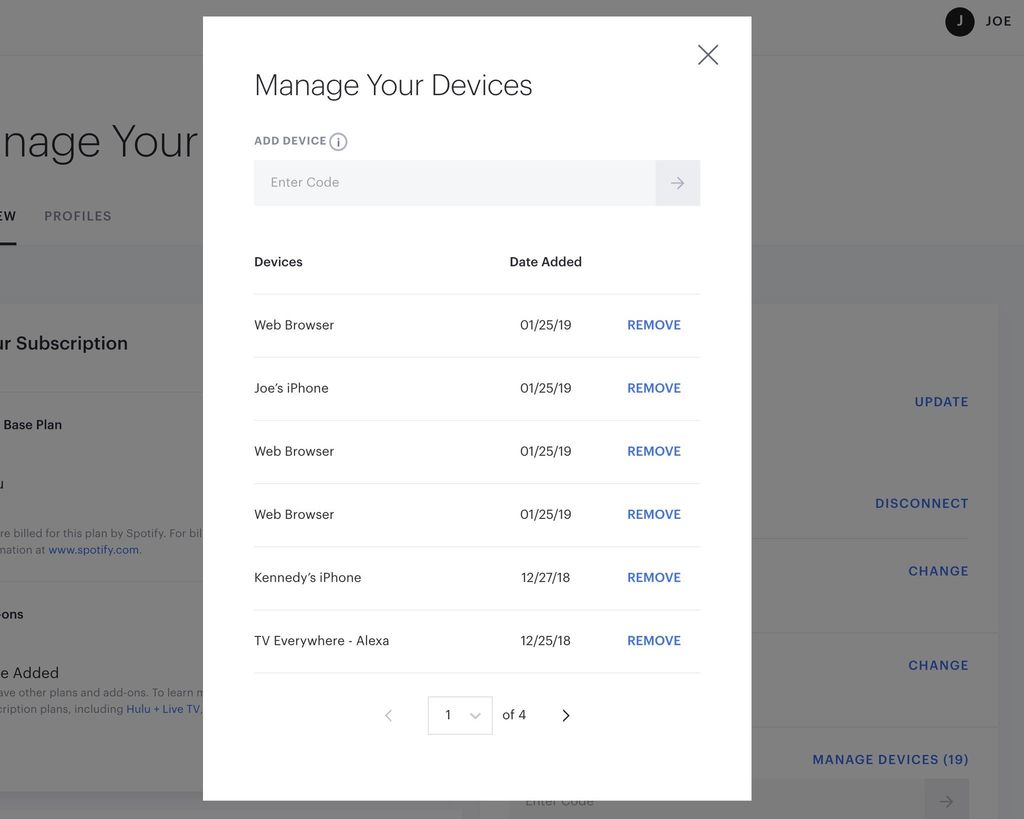This screenshot has height=819, width=1024.
Task: Click the arrow in the background code field
Action: coord(945,800)
